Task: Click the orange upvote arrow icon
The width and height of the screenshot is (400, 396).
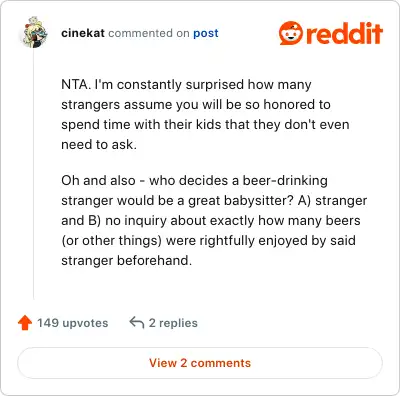Action: tap(25, 323)
